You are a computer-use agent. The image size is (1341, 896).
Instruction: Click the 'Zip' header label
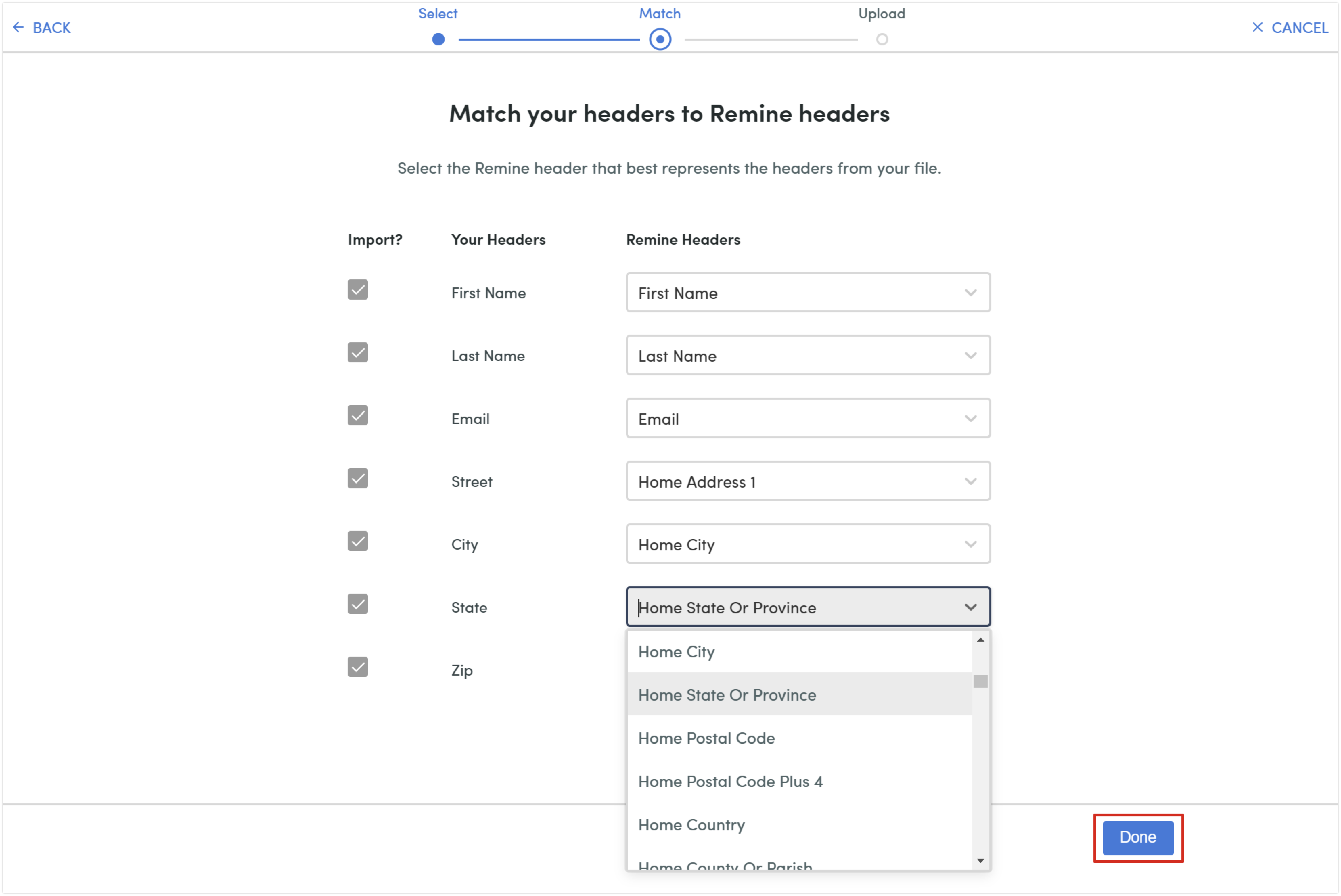462,670
